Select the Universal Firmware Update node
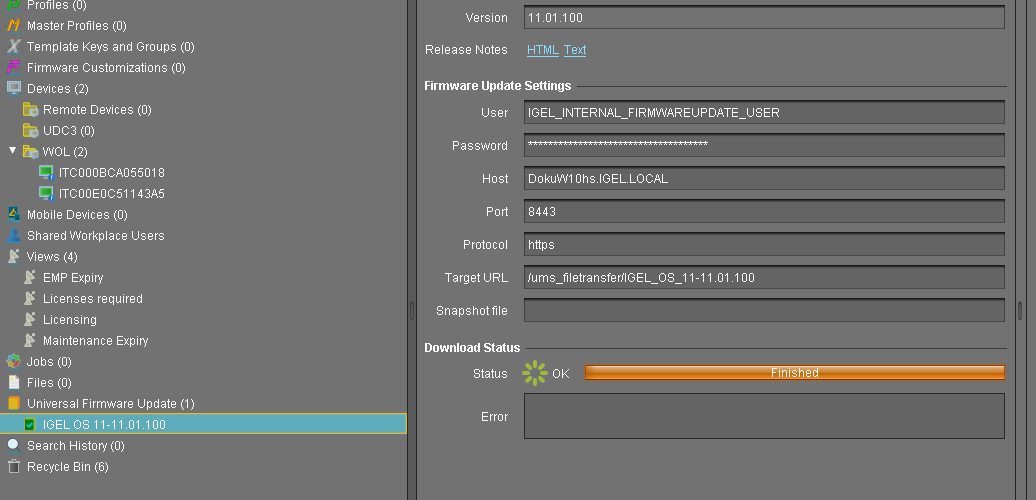 [110, 404]
